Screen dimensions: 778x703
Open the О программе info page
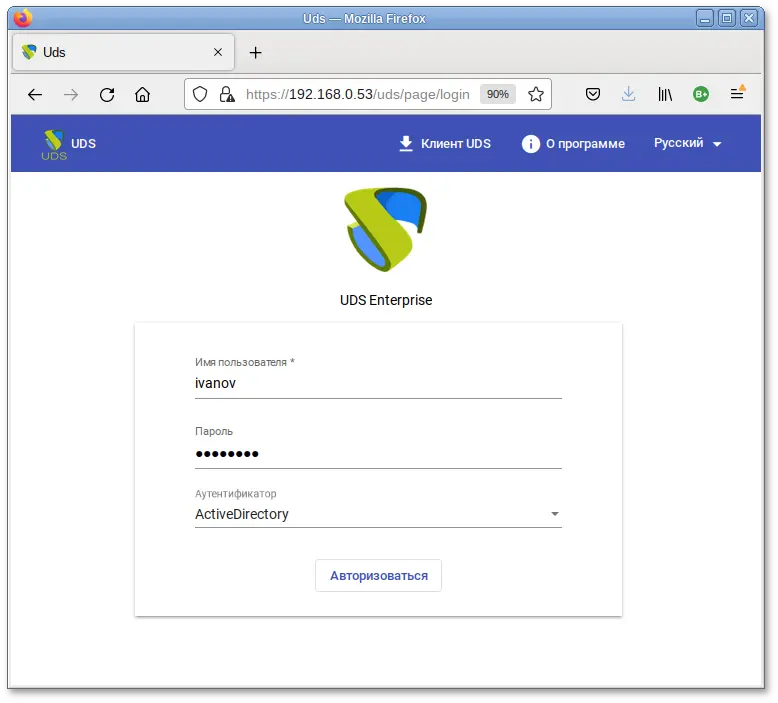pyautogui.click(x=573, y=144)
